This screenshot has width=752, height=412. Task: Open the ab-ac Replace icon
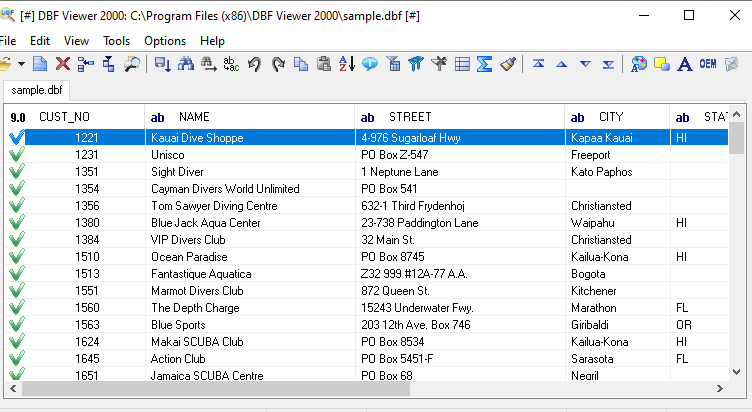(x=231, y=64)
